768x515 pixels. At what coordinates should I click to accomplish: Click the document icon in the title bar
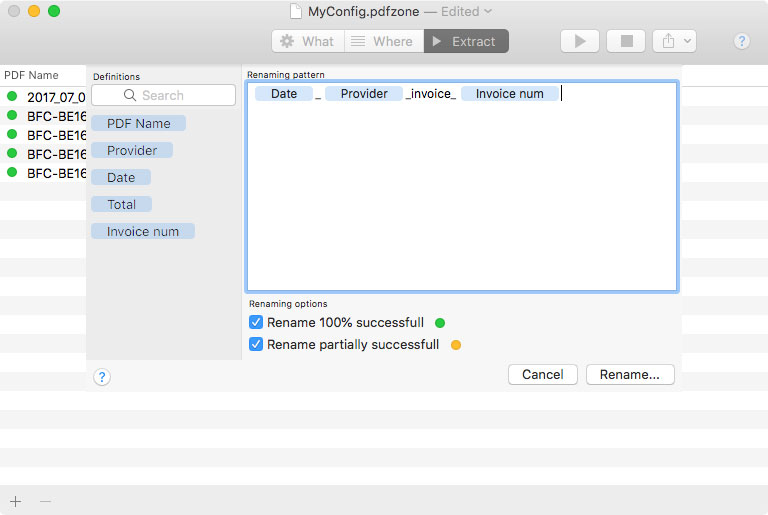point(296,12)
